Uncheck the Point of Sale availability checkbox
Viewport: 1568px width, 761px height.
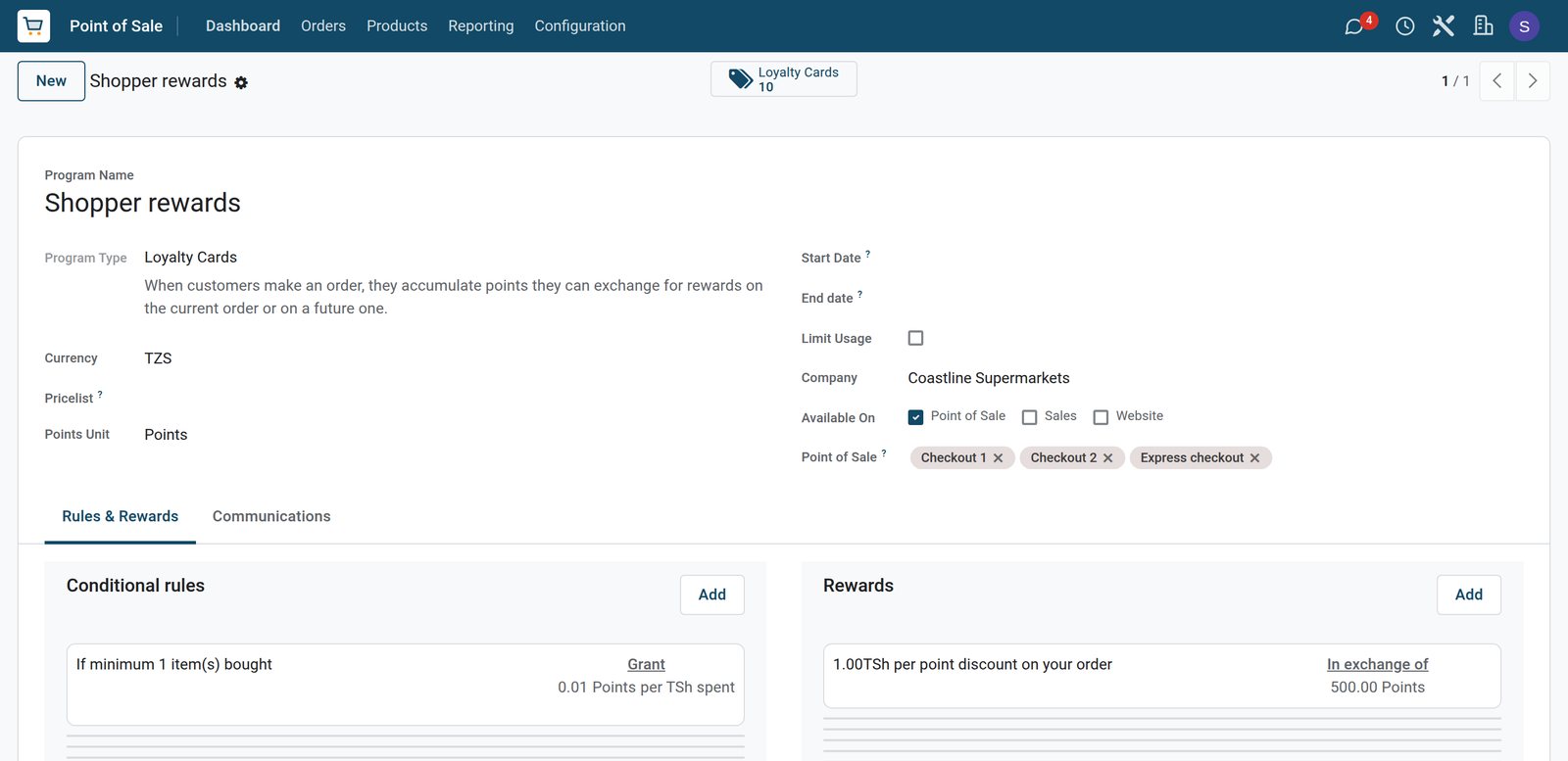click(915, 417)
